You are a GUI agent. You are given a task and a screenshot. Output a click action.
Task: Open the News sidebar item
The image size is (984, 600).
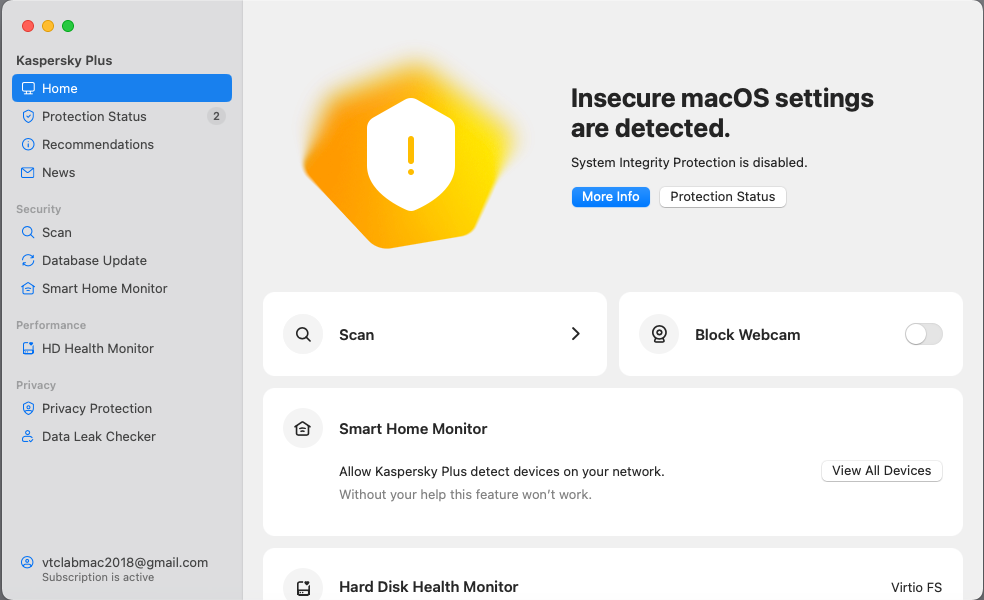[58, 172]
